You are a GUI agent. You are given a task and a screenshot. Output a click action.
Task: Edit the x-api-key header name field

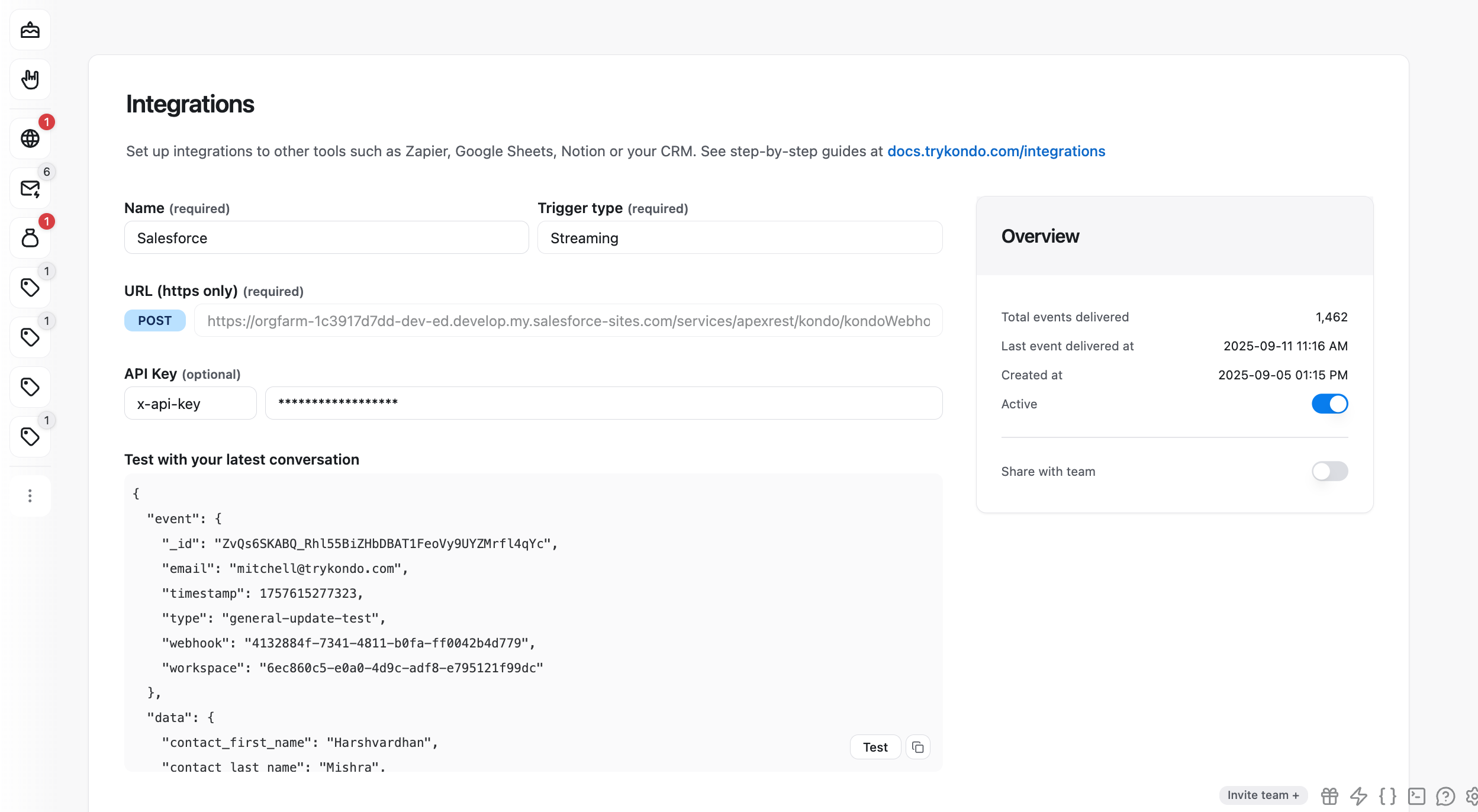point(190,403)
